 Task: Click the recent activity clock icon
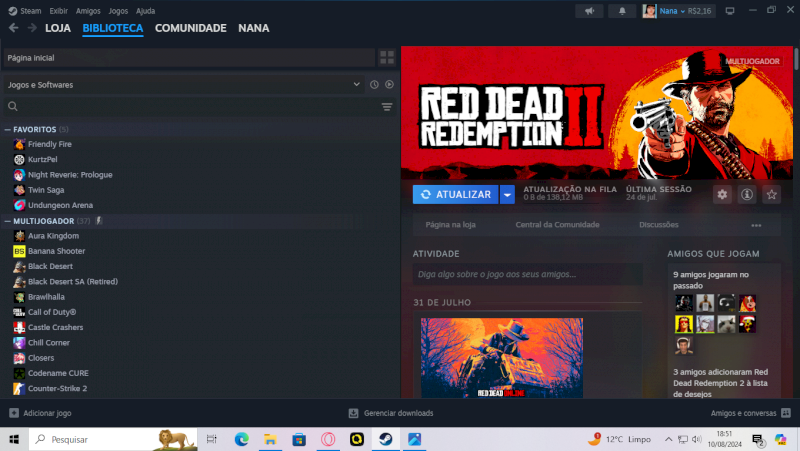pos(374,85)
